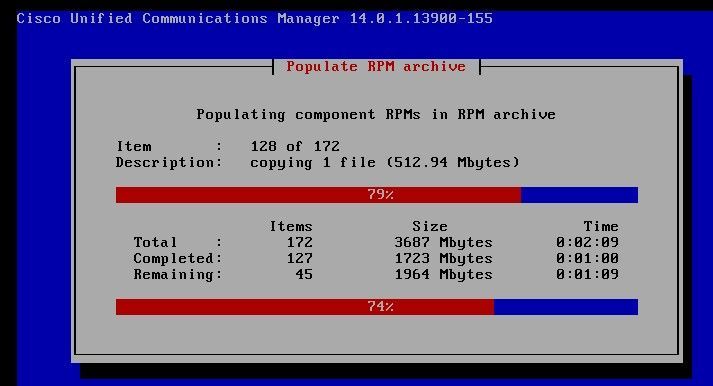Click the 'Item' field label
Image resolution: width=713 pixels, height=386 pixels.
click(x=134, y=146)
